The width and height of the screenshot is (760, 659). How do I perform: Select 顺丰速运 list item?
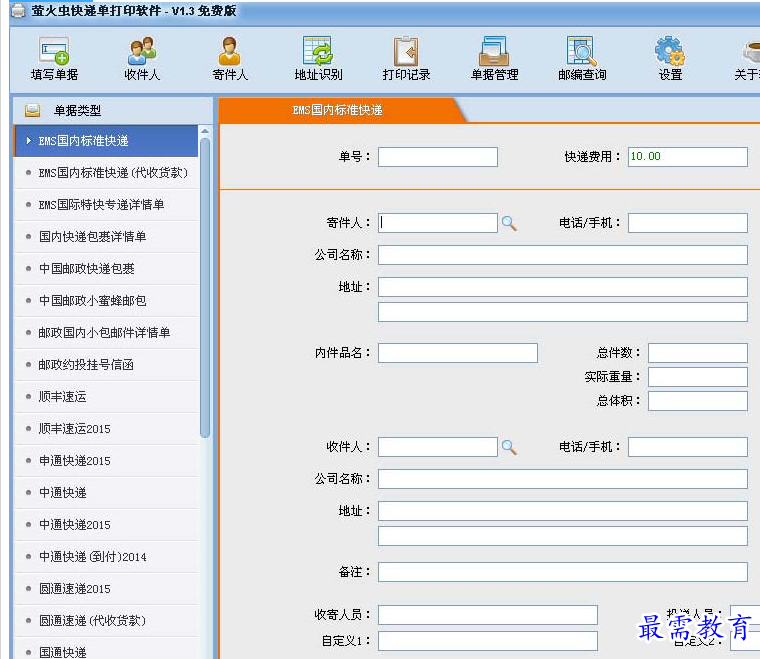(107, 396)
